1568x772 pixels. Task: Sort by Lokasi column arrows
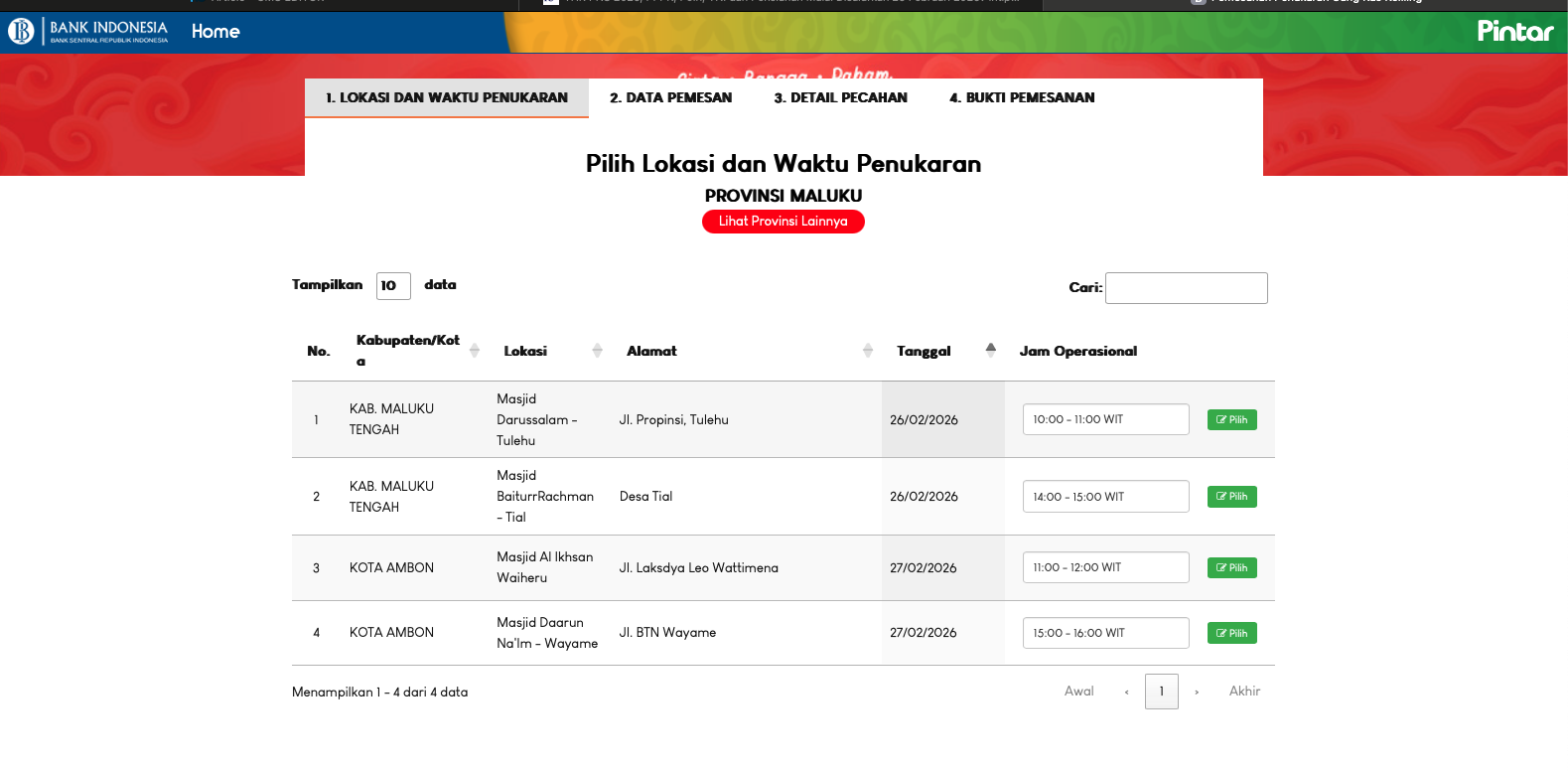click(598, 351)
